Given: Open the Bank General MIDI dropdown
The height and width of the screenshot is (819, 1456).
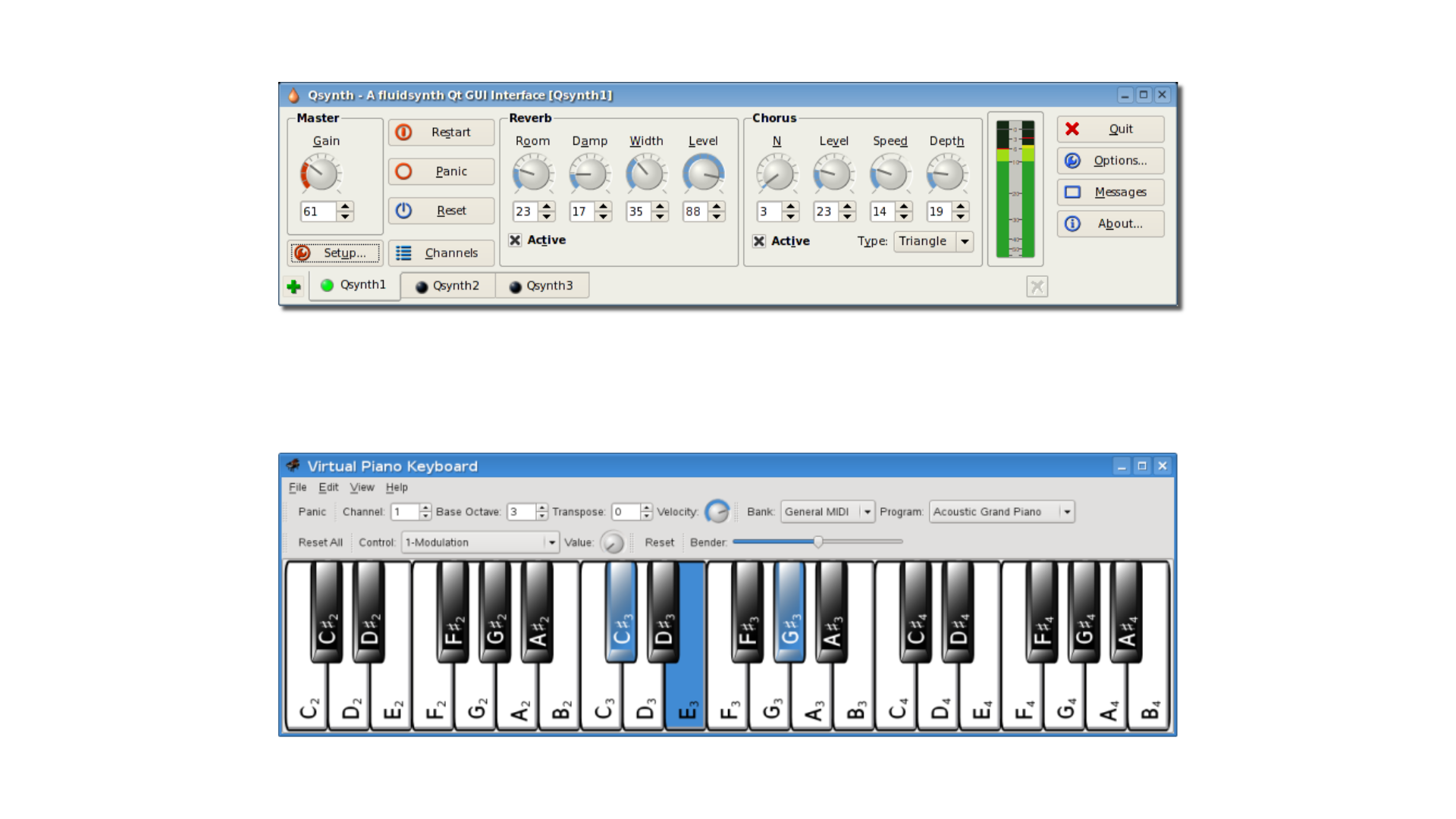Looking at the screenshot, I should click(x=828, y=512).
